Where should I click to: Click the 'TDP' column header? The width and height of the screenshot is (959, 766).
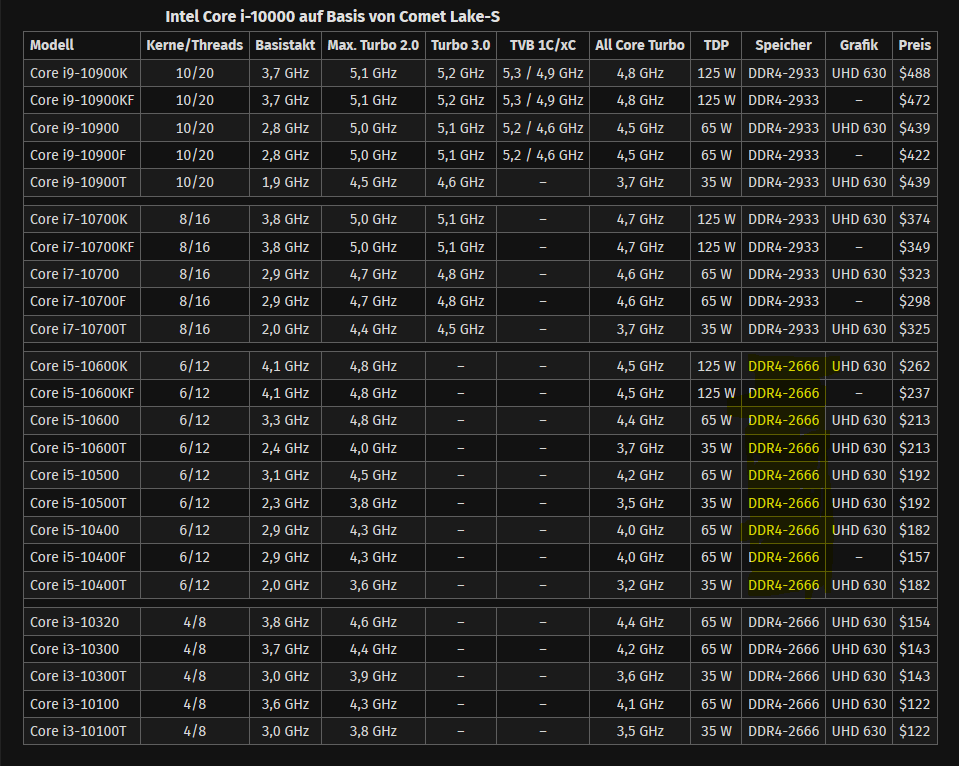click(716, 45)
